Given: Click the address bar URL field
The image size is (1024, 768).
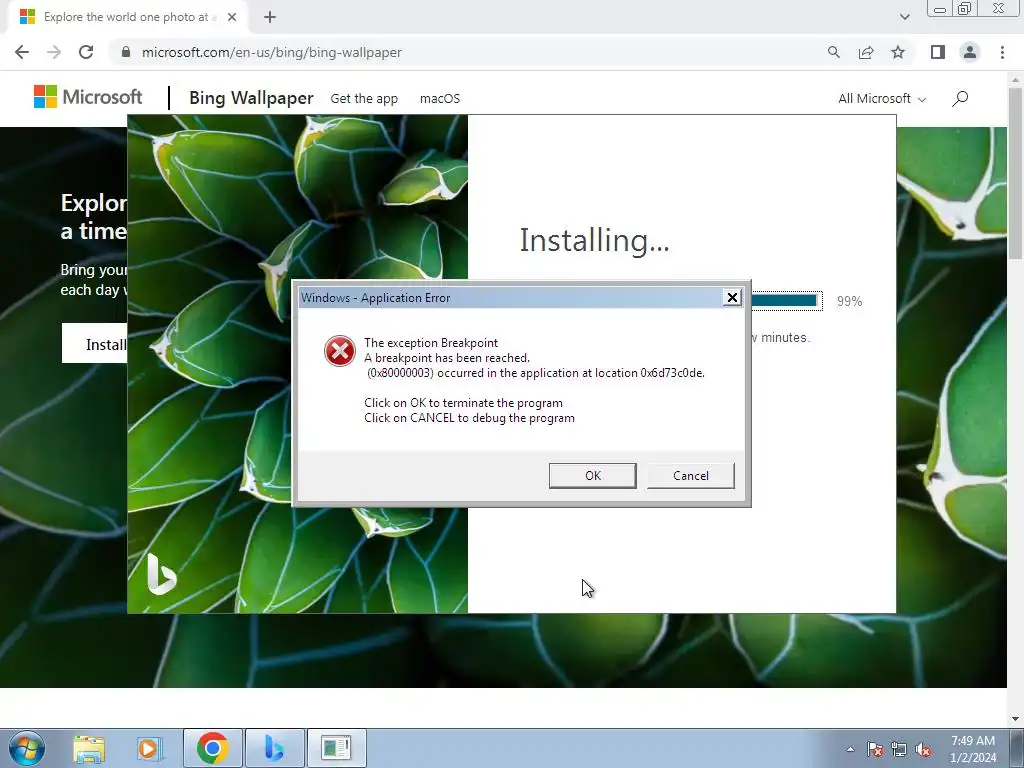Looking at the screenshot, I should coord(470,52).
